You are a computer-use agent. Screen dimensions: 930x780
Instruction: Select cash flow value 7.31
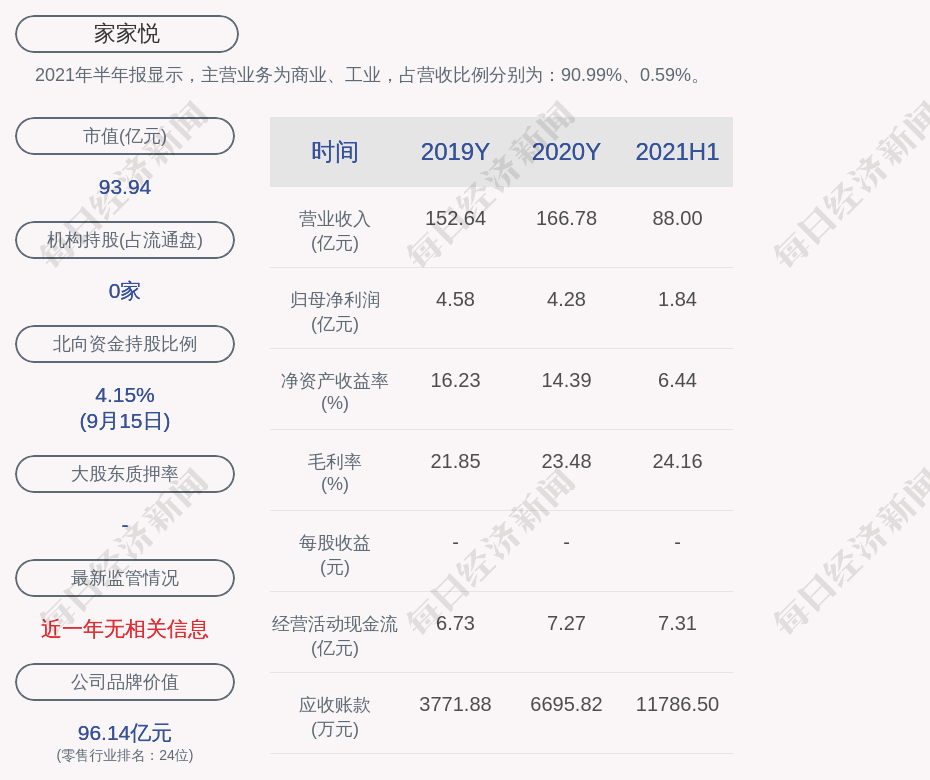677,623
